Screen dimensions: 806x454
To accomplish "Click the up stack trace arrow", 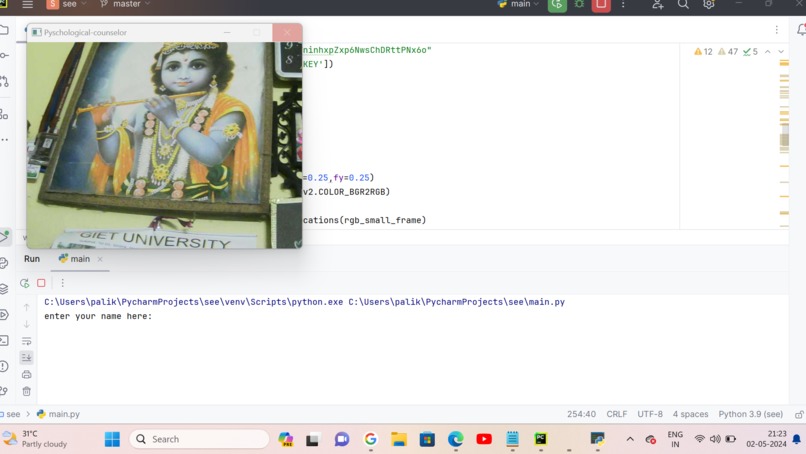I will (27, 307).
